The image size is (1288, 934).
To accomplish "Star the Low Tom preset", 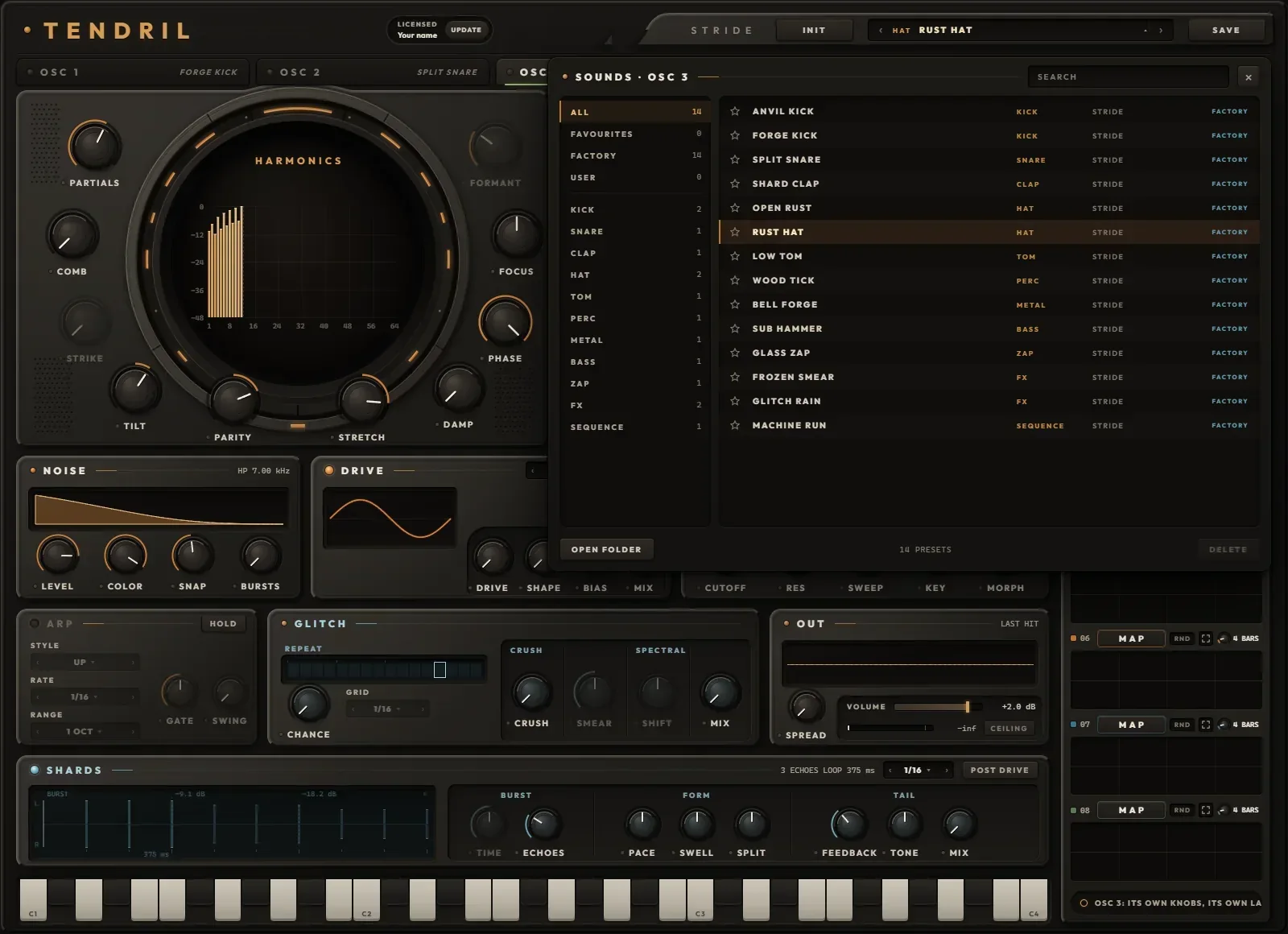I will pos(735,256).
